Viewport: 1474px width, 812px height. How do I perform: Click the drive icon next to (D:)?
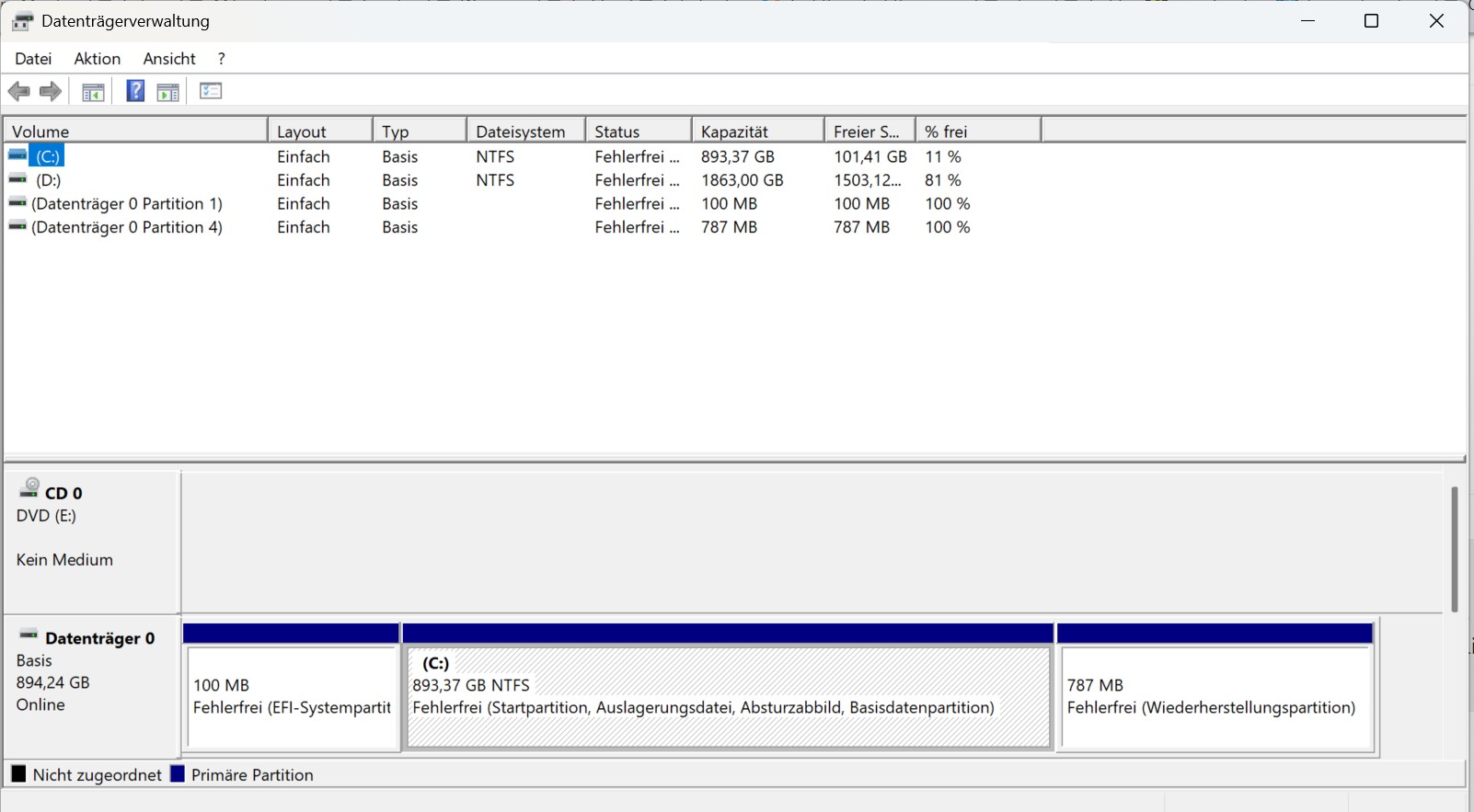tap(17, 179)
